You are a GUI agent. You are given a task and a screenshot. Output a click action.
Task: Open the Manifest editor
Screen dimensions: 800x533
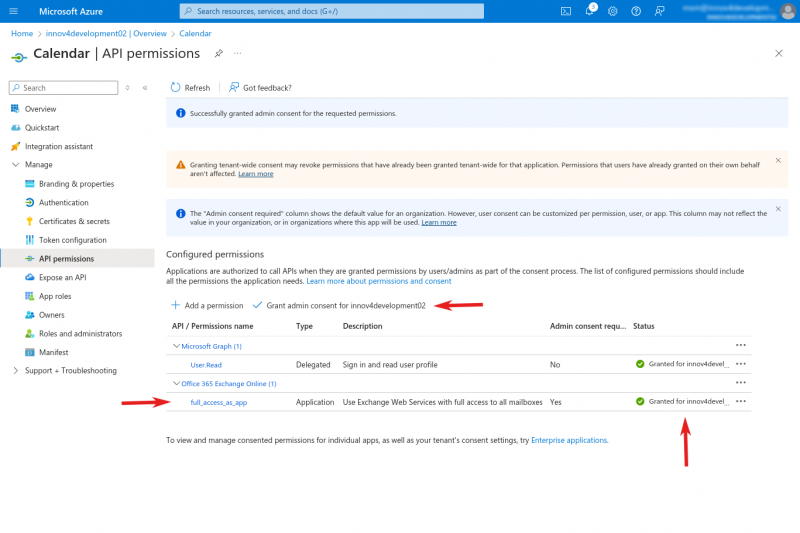[54, 352]
